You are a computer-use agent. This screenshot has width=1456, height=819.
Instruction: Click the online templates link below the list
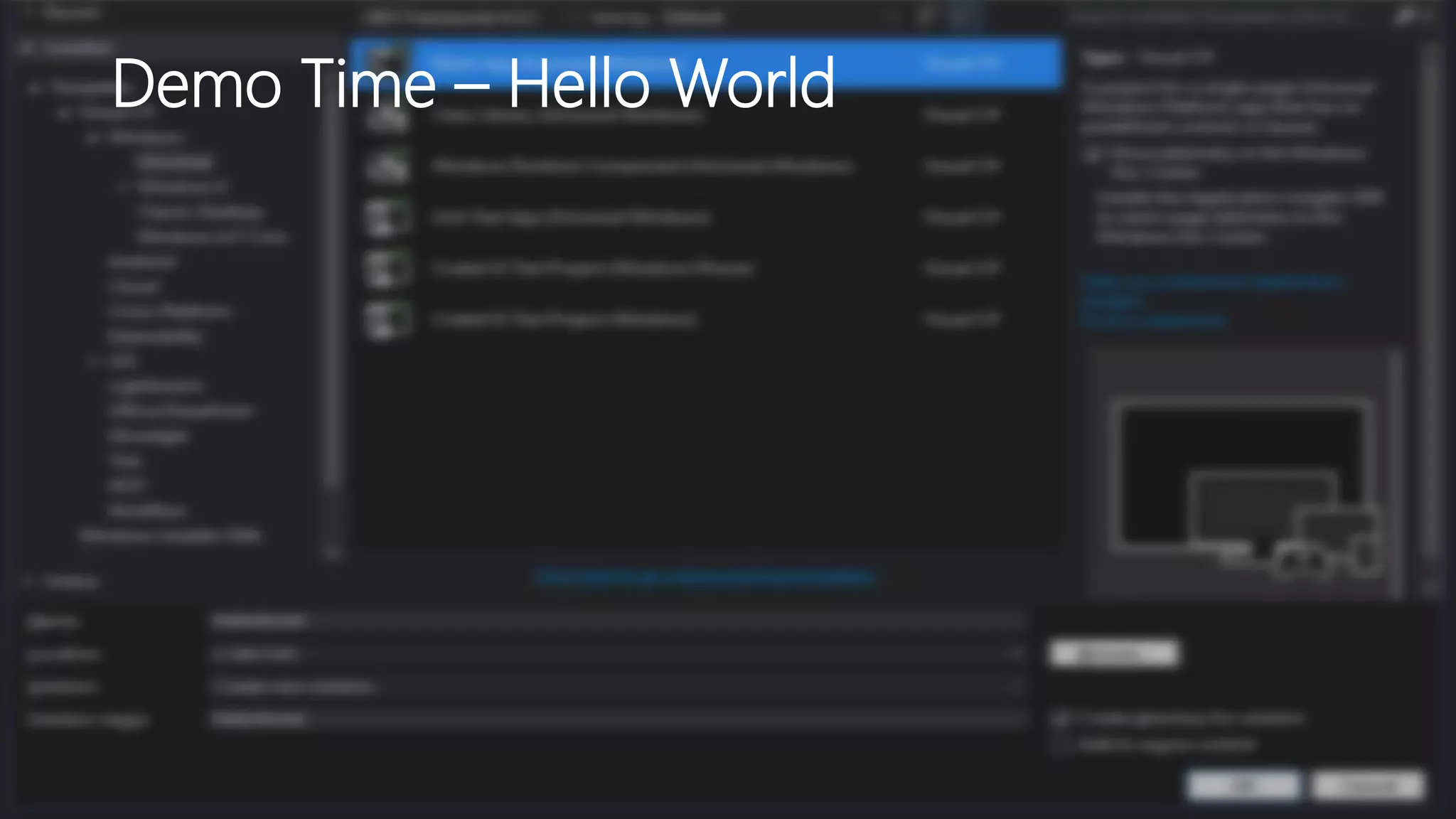pyautogui.click(x=704, y=577)
